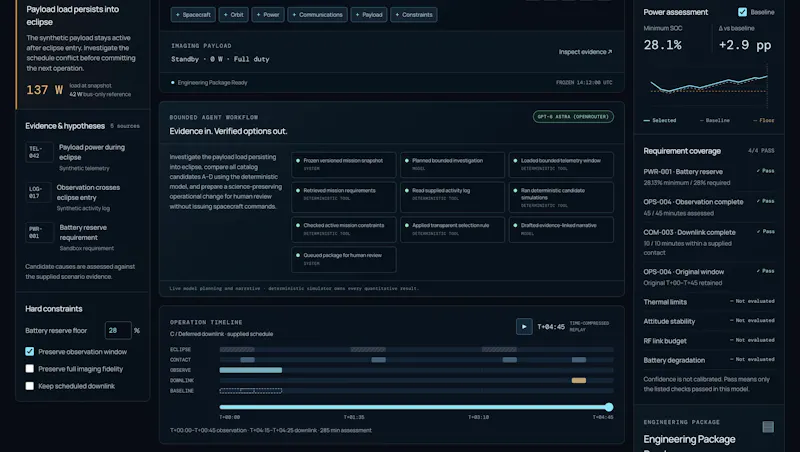This screenshot has width=800, height=452.
Task: Enable Keep scheduled downlink
Action: coord(30,386)
